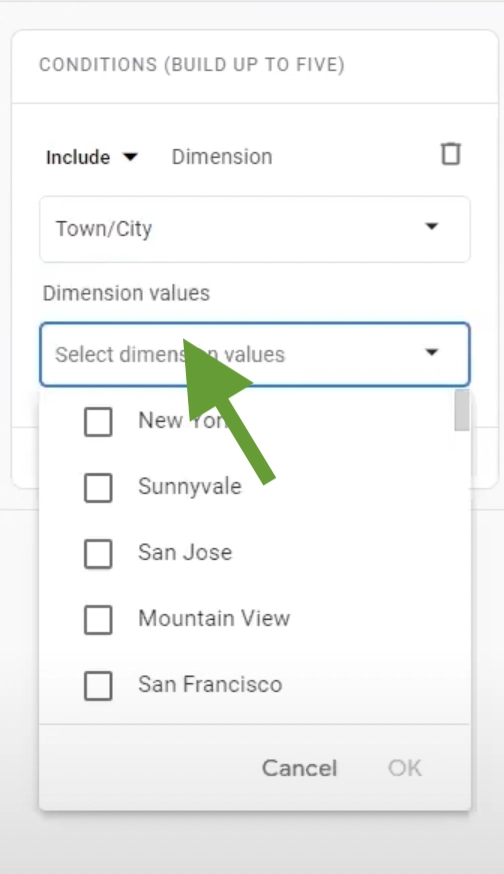The image size is (504, 874).
Task: Click the Conditions (Build up to five) header
Action: tap(192, 65)
